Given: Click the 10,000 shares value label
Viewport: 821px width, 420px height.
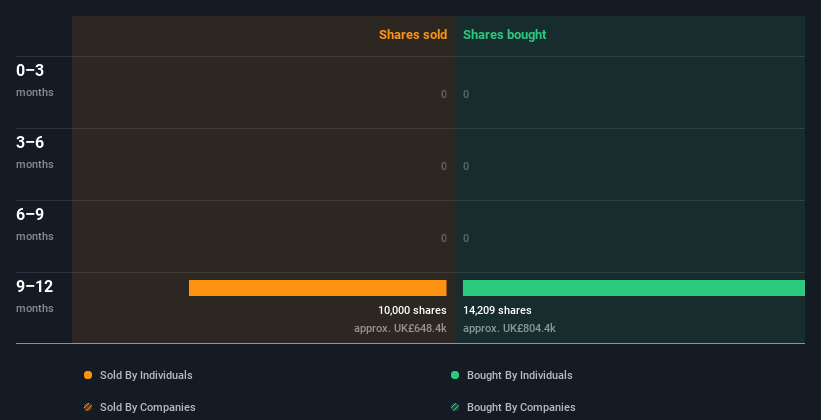Looking at the screenshot, I should pyautogui.click(x=412, y=310).
